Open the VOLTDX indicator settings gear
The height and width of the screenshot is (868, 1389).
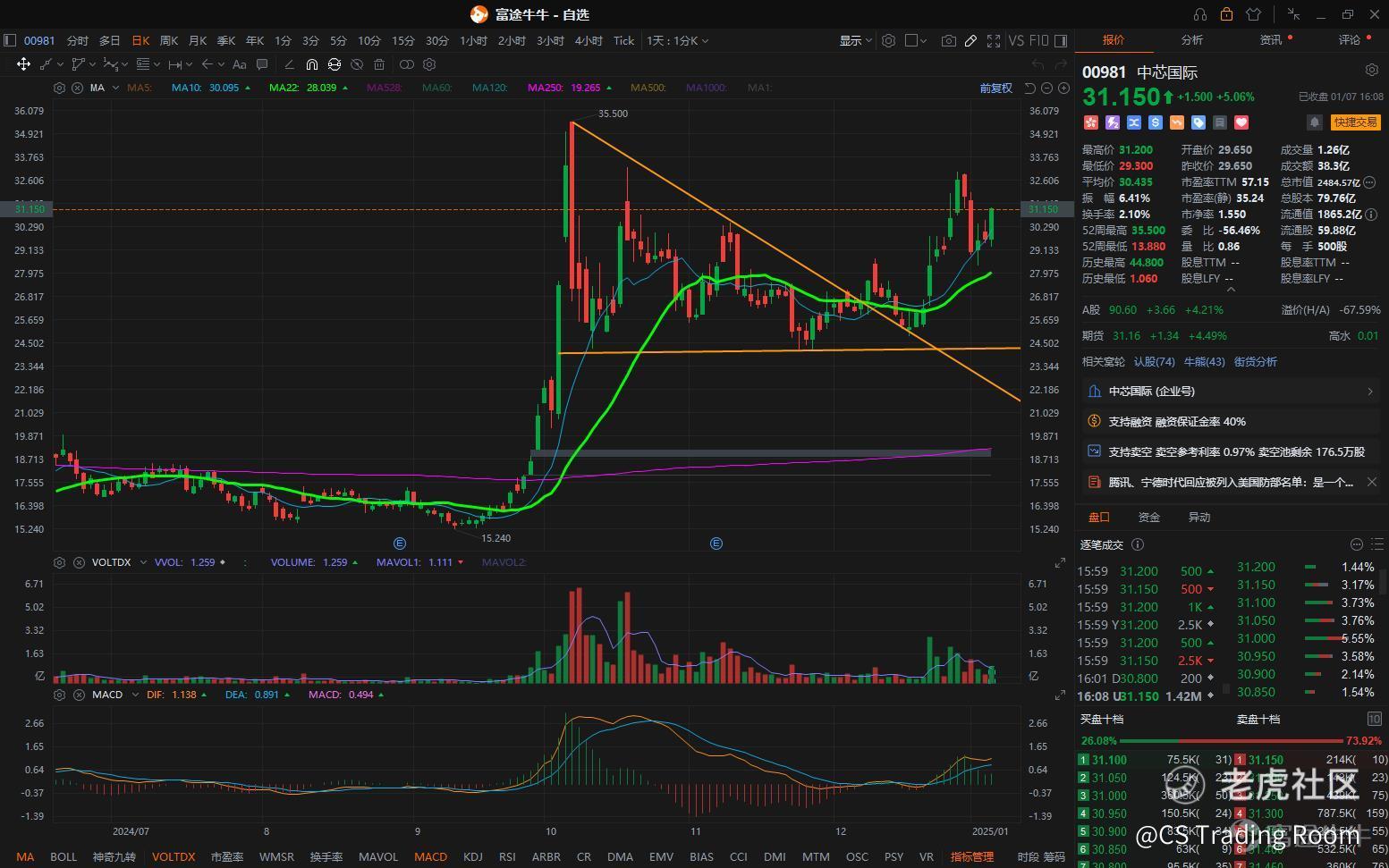coord(59,562)
